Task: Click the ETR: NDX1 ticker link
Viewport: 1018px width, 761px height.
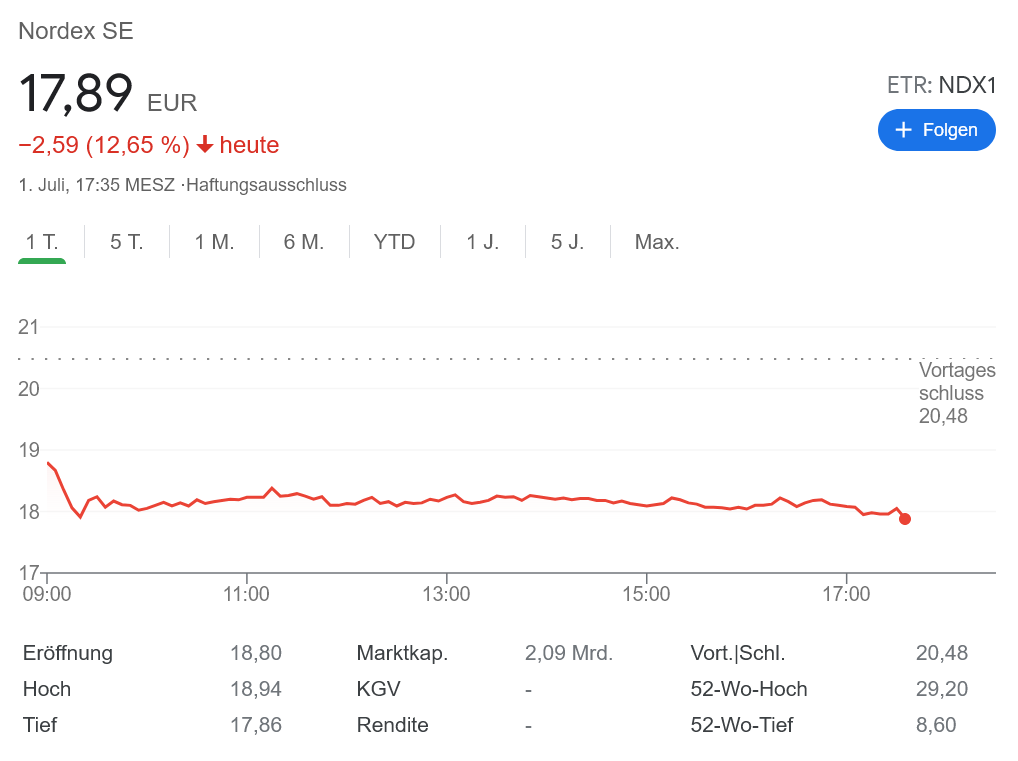Action: (x=941, y=86)
